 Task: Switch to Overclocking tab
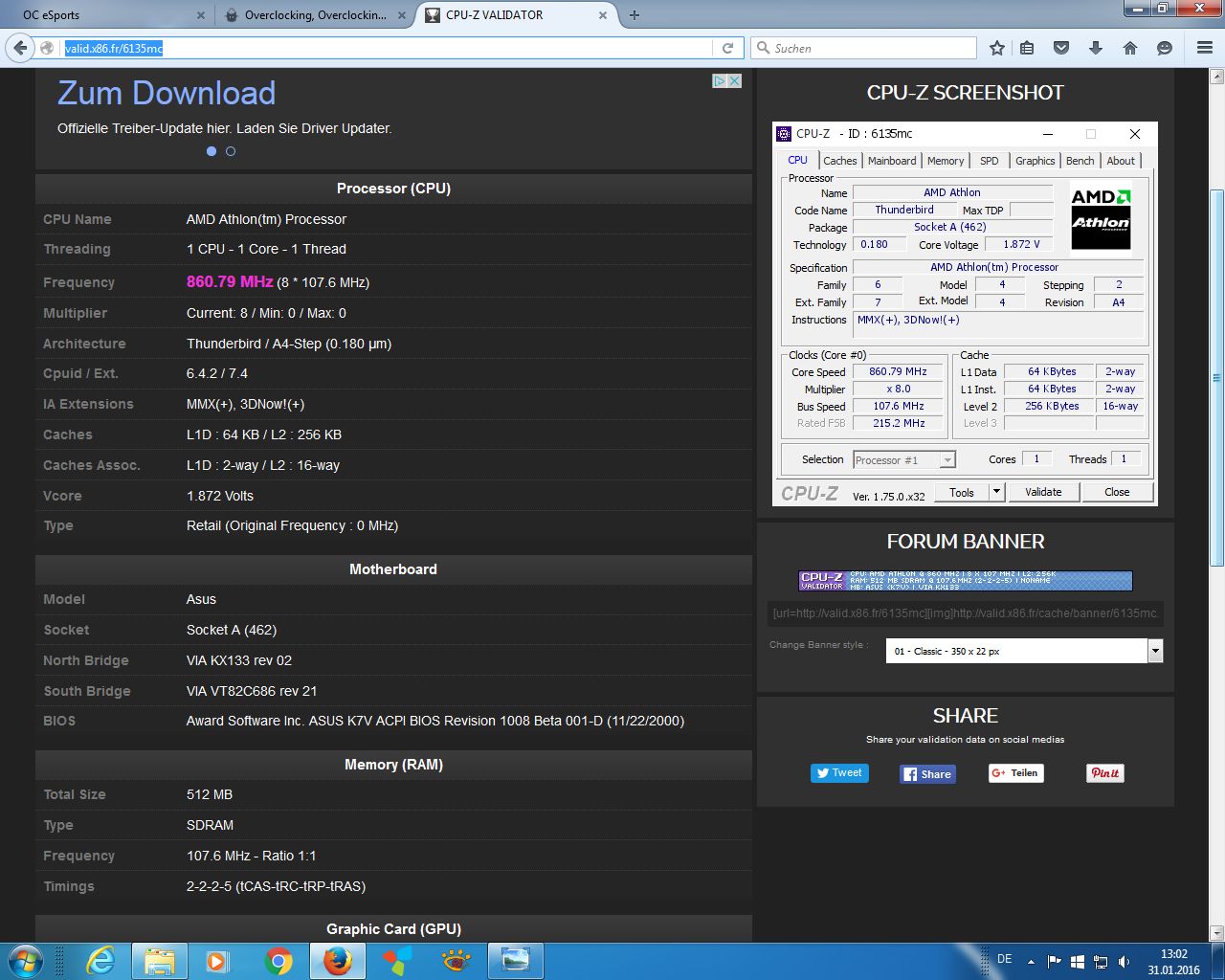click(316, 15)
